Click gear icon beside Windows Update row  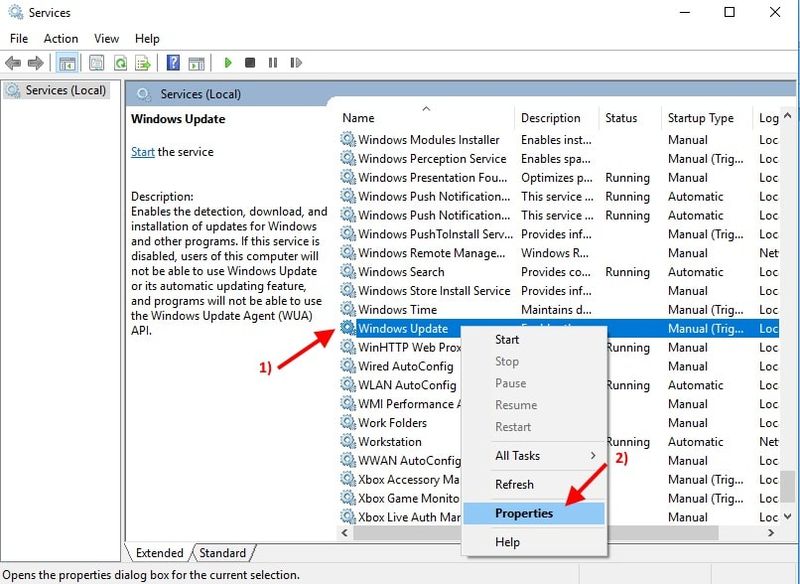[348, 328]
